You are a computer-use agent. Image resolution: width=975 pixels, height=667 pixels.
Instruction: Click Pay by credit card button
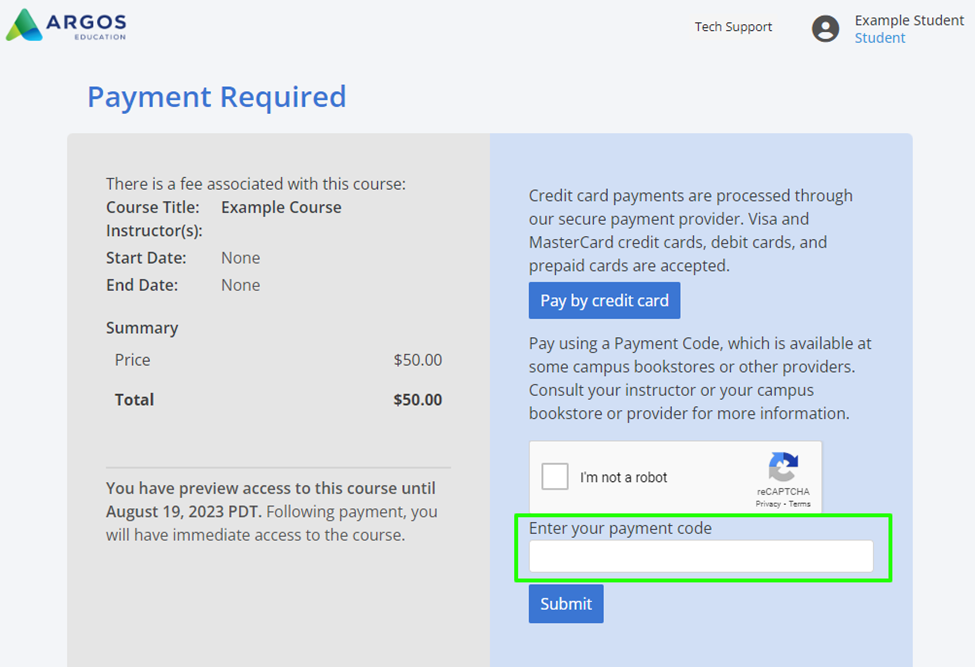(x=604, y=300)
